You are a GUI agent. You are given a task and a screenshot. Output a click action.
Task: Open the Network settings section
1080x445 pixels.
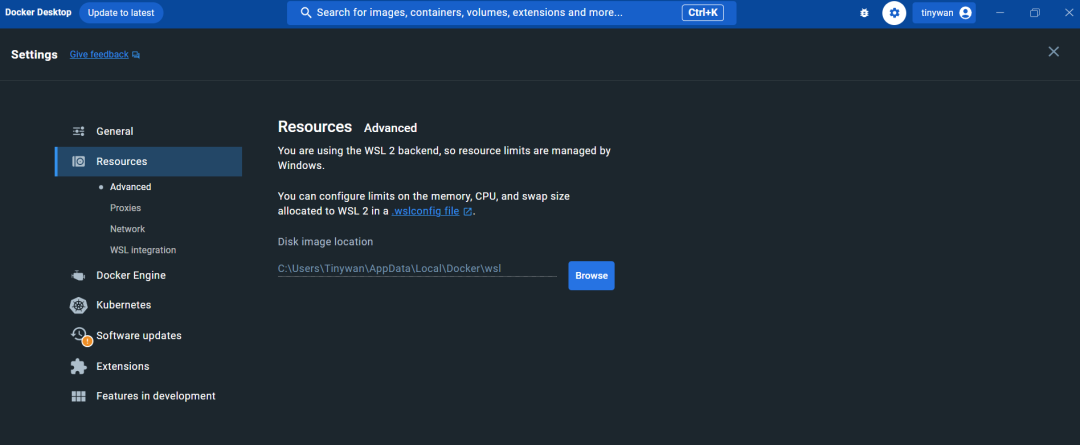[x=127, y=229]
